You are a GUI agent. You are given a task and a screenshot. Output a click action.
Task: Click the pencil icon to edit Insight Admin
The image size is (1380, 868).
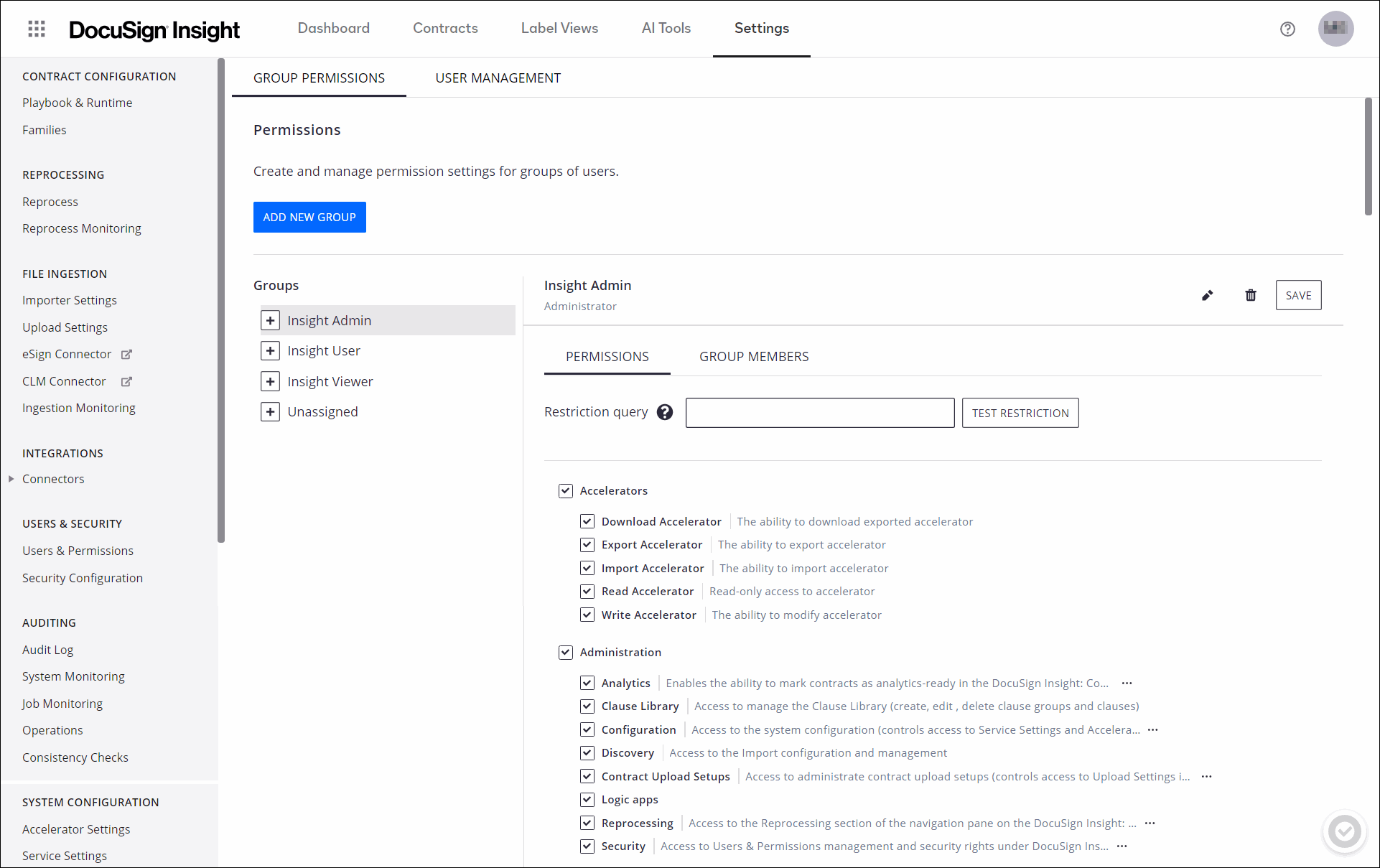point(1208,295)
